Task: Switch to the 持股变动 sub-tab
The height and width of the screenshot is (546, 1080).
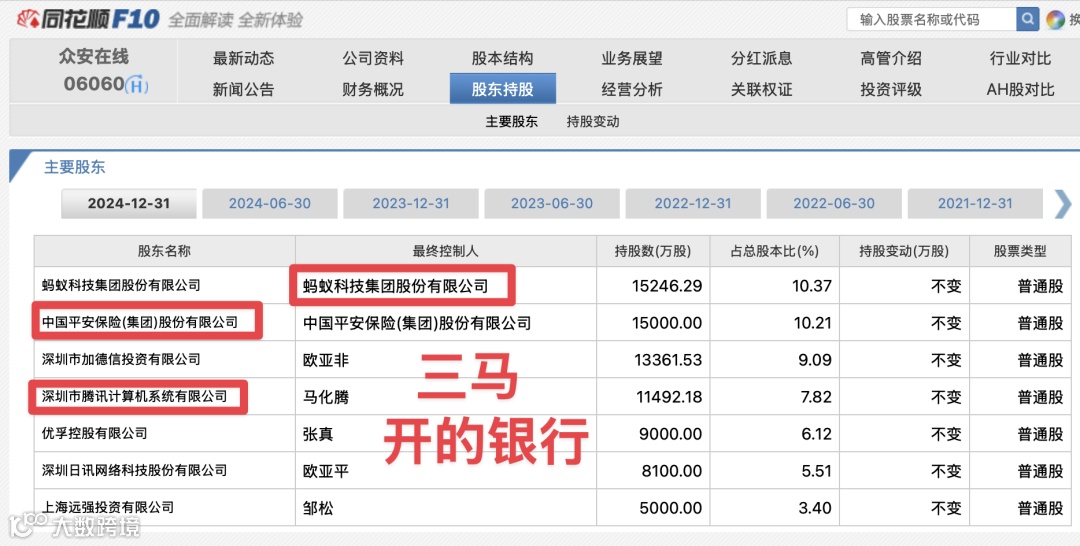Action: [593, 122]
